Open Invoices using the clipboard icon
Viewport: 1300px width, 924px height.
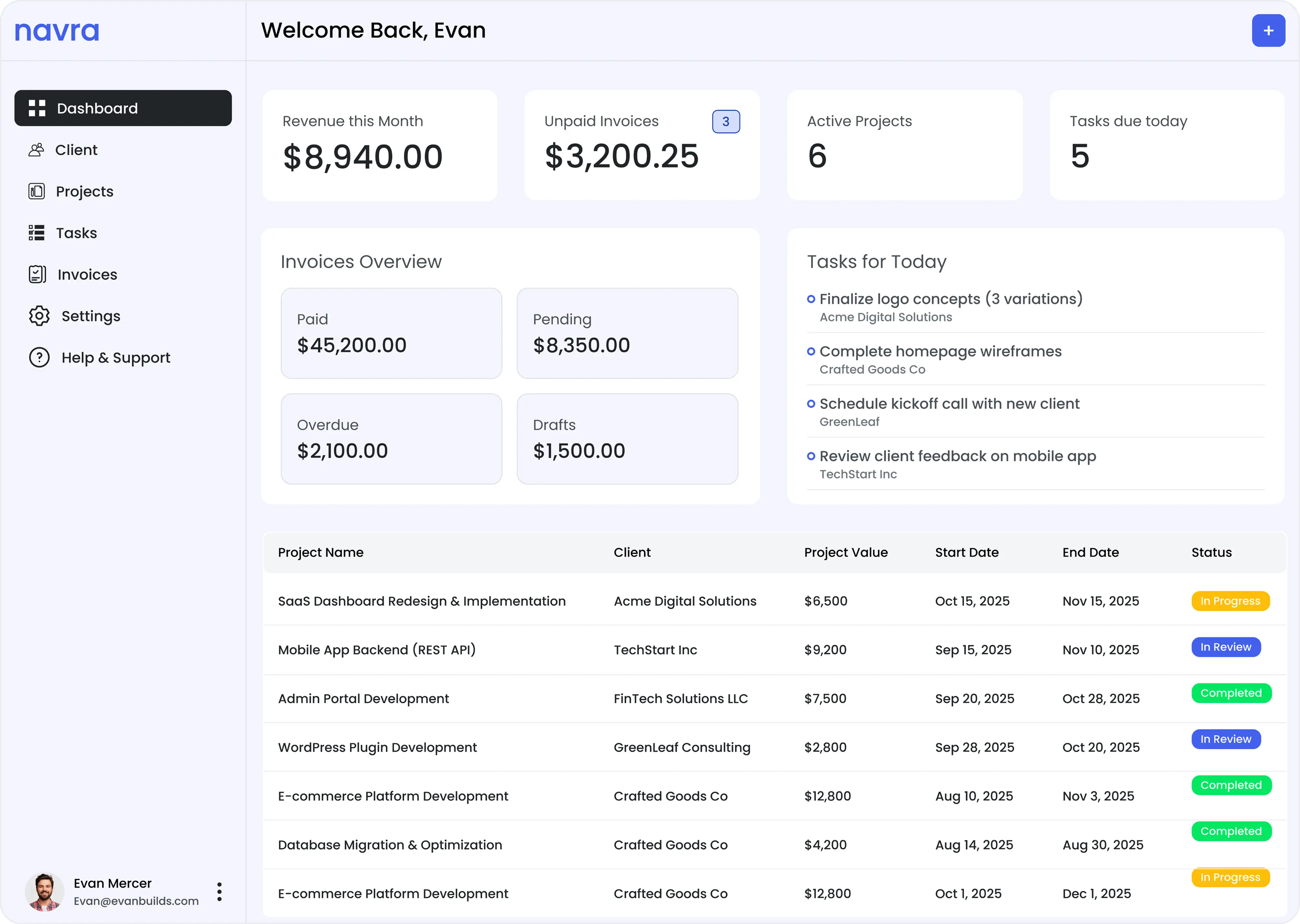(37, 274)
